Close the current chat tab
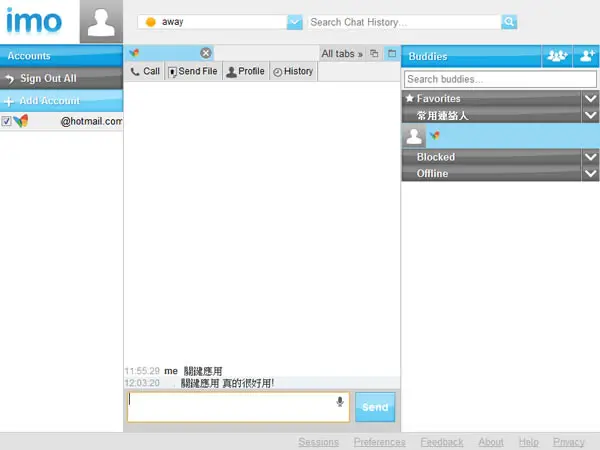 point(206,53)
